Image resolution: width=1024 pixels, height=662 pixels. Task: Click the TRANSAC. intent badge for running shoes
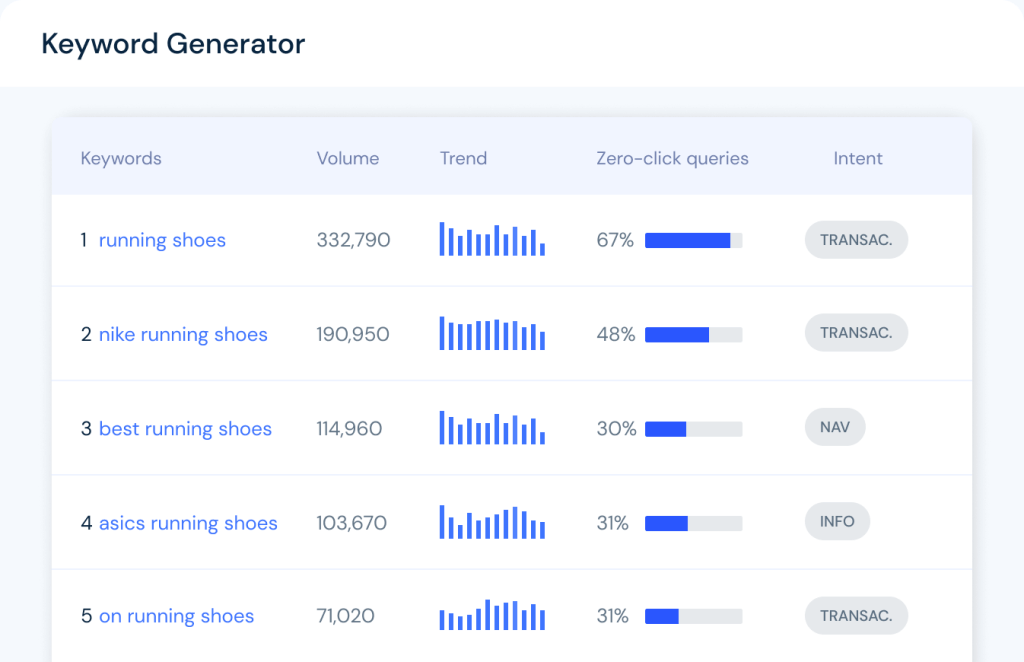click(856, 240)
